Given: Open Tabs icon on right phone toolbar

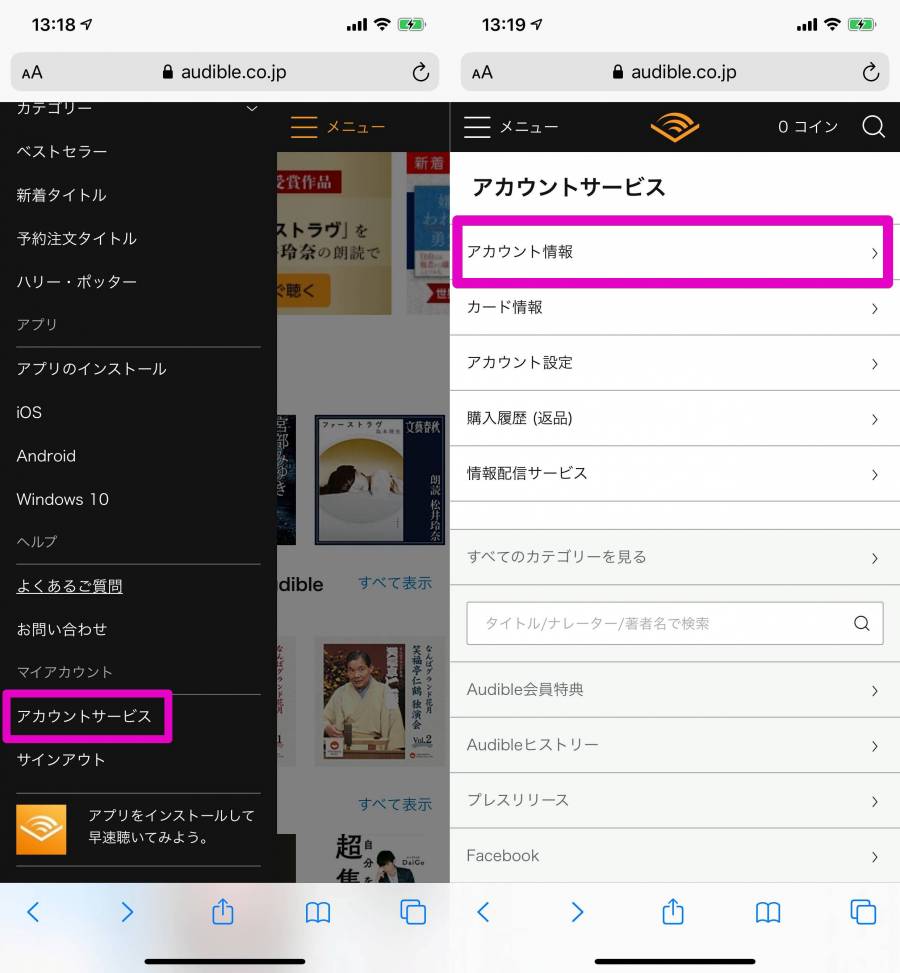Looking at the screenshot, I should [x=863, y=912].
